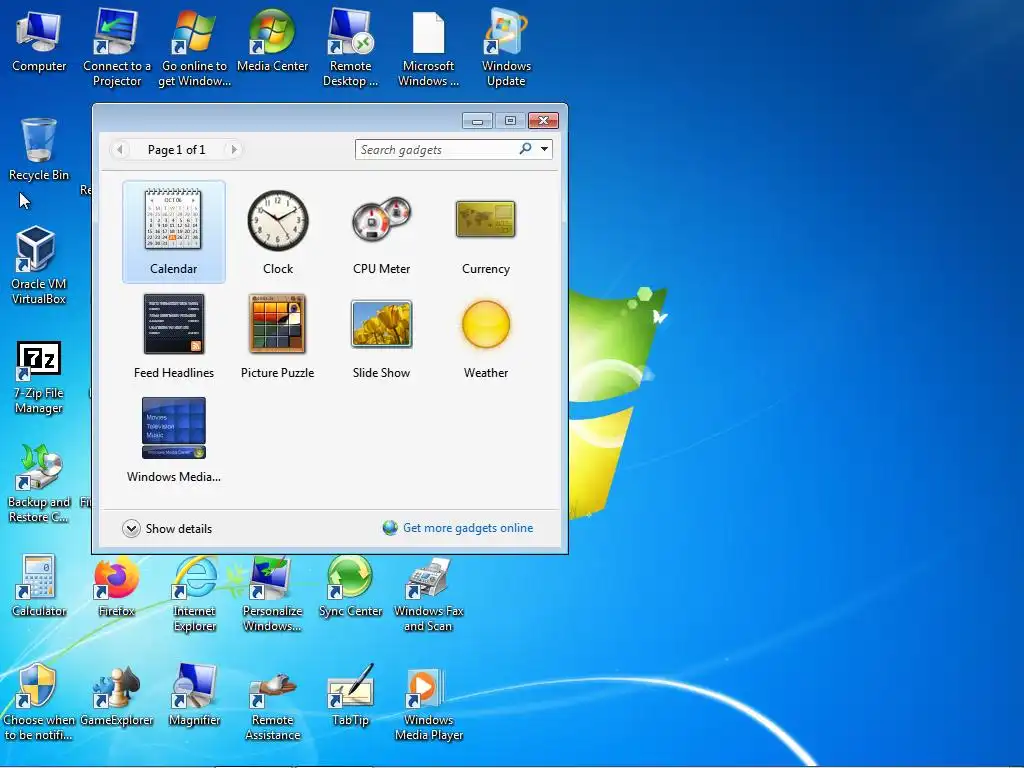Minimize the gadget gallery window
The image size is (1024, 768).
(477, 121)
